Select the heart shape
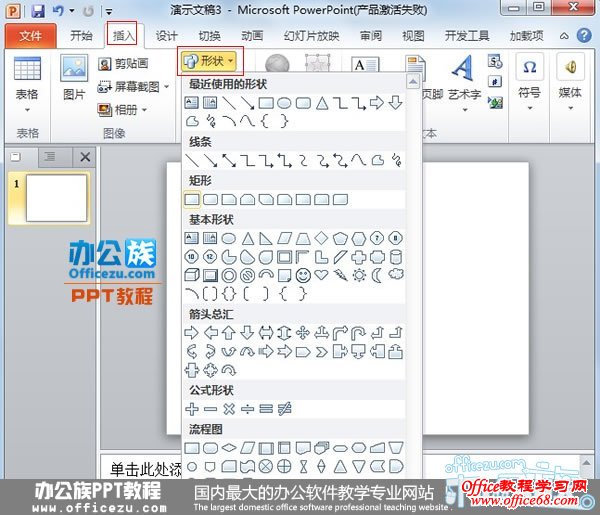Screen dimensions: 600x515 pyautogui.click(x=321, y=275)
